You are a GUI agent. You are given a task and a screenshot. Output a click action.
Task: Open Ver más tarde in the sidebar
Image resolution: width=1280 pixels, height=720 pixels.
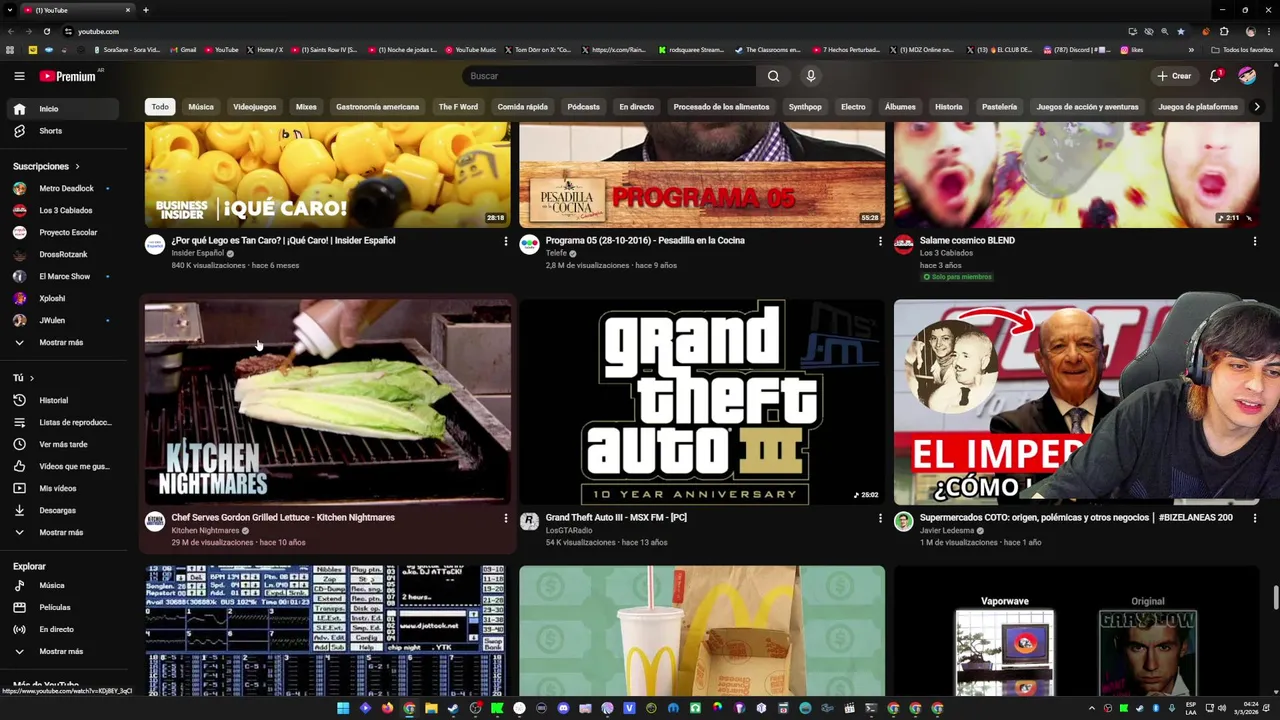tap(65, 444)
